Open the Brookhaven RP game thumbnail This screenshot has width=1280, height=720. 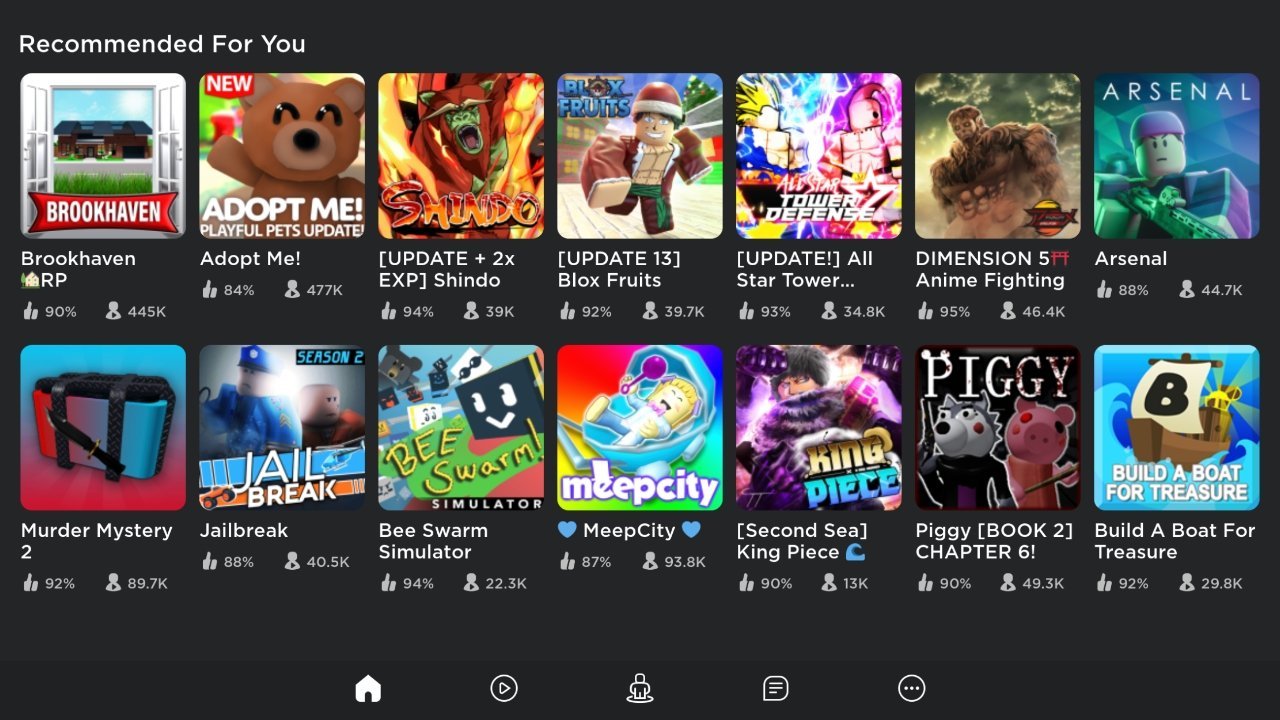coord(103,156)
